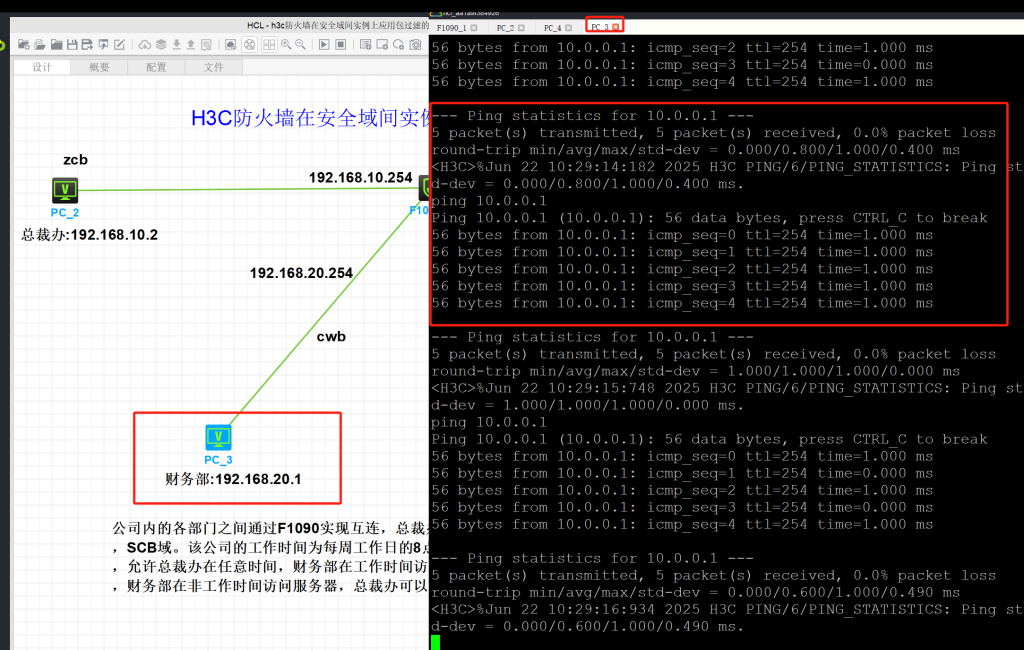Image resolution: width=1024 pixels, height=650 pixels.
Task: Click the PC_3 device name label
Action: 218,460
